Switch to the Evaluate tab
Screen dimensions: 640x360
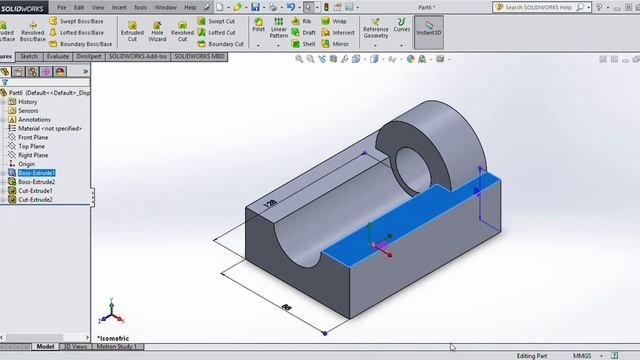pos(57,56)
